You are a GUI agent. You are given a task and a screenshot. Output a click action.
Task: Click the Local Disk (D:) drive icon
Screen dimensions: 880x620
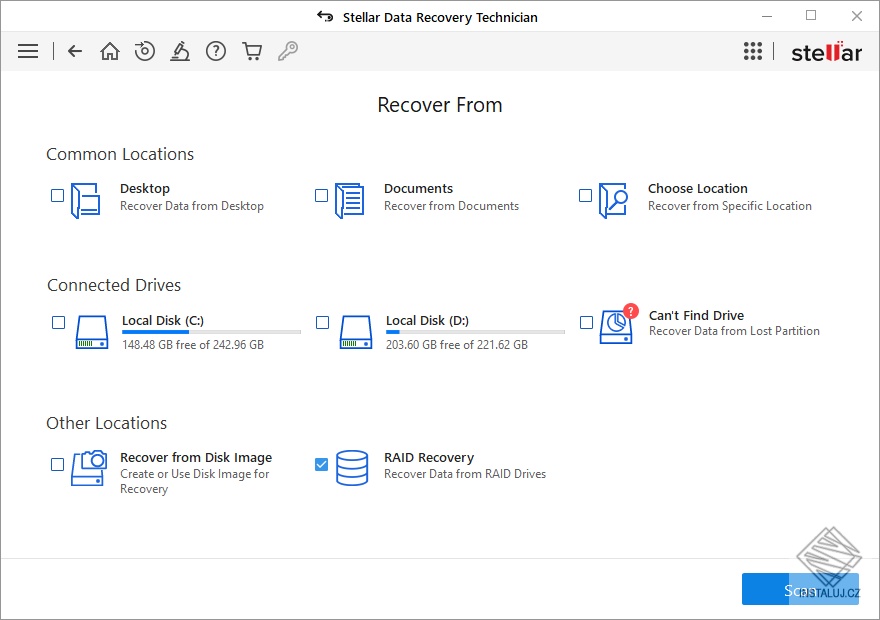tap(356, 332)
